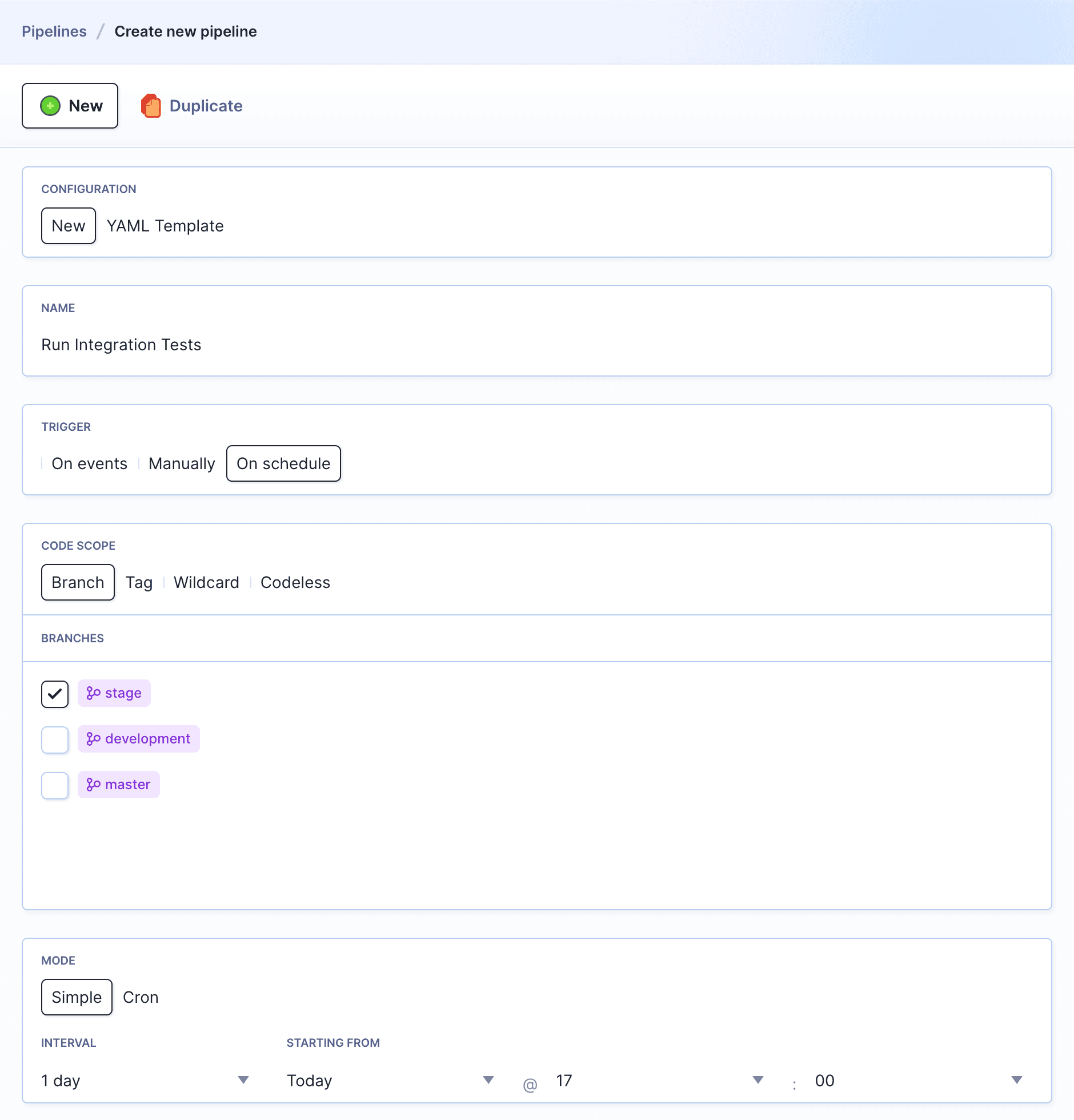Switch Mode to Cron
The height and width of the screenshot is (1120, 1074).
click(141, 997)
